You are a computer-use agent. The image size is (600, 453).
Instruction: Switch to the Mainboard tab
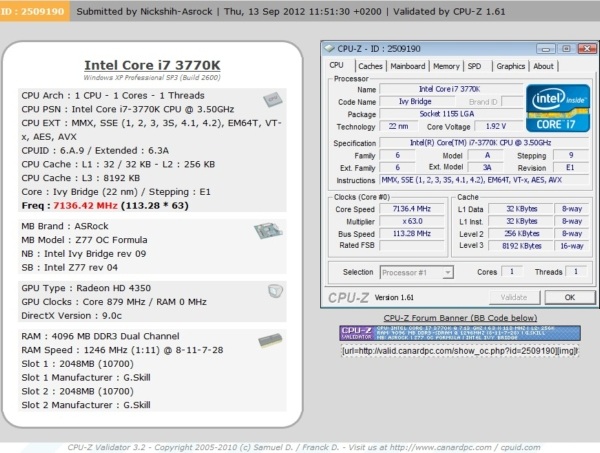(x=408, y=66)
